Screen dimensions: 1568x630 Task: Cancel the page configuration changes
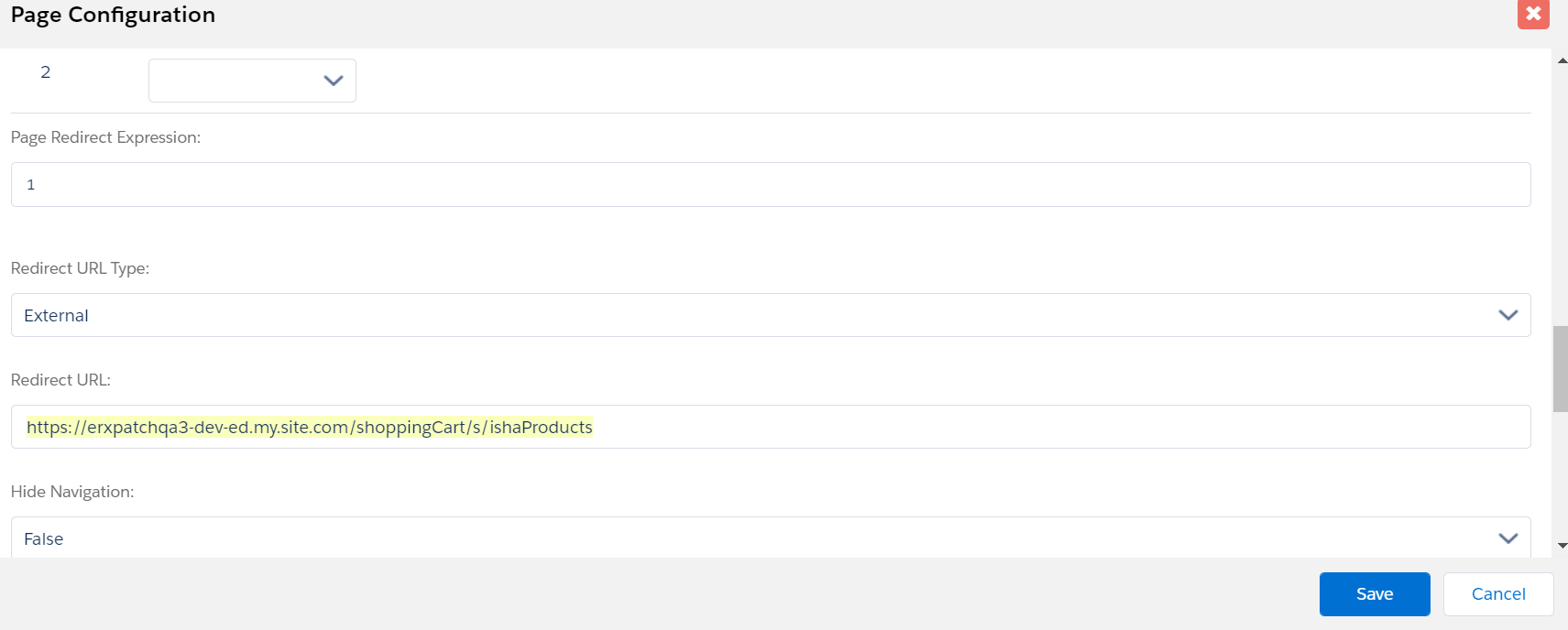1497,594
